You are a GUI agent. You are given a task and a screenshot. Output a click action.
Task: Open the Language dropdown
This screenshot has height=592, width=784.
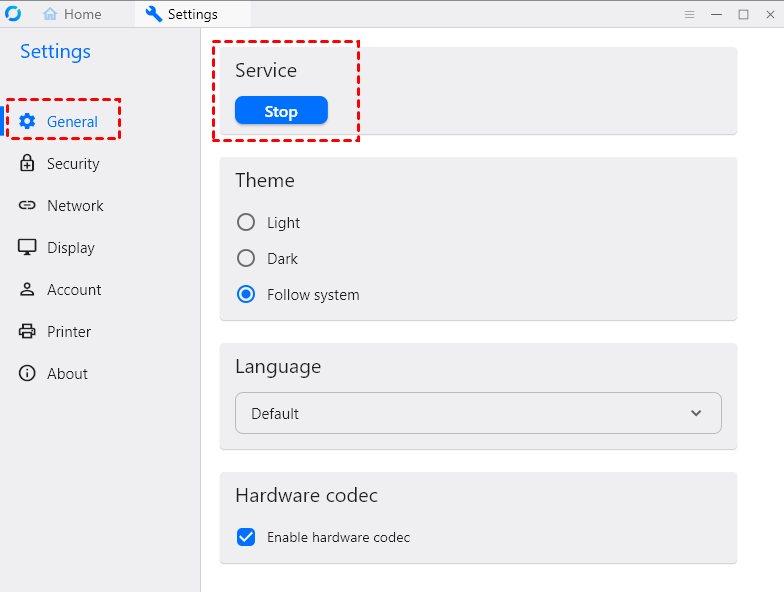[478, 413]
